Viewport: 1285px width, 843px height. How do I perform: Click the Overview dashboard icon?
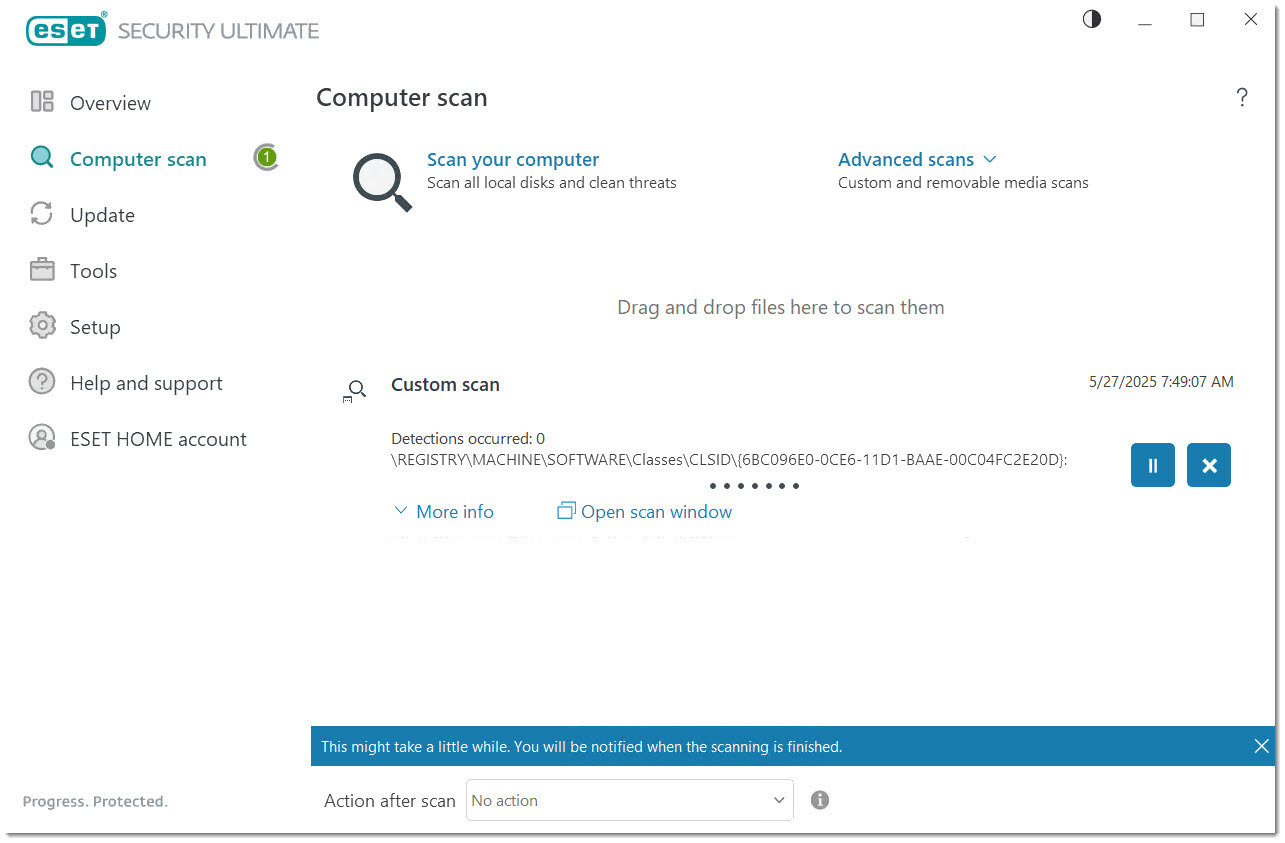tap(42, 102)
